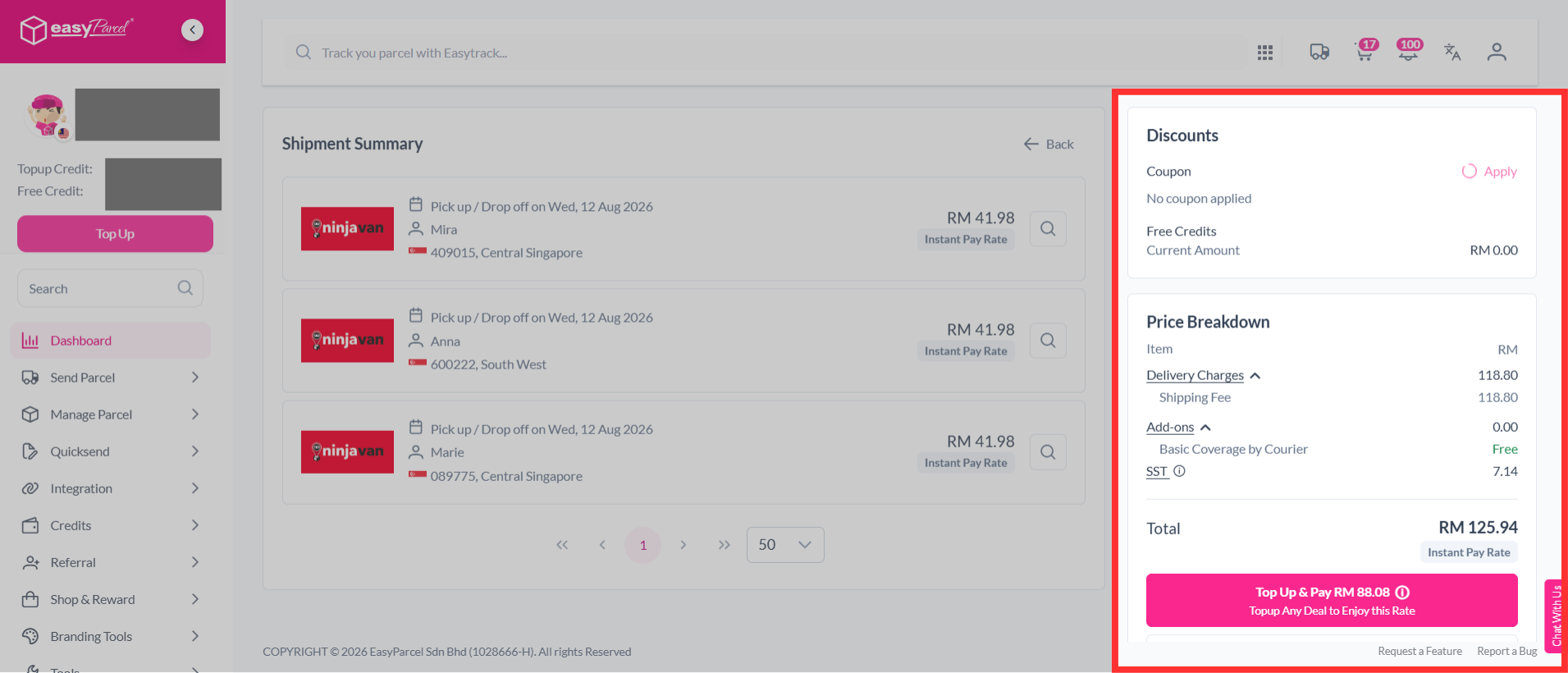Click the Instant Pay Rate tag for Marie
Viewport: 1568px width, 673px height.
(x=966, y=463)
